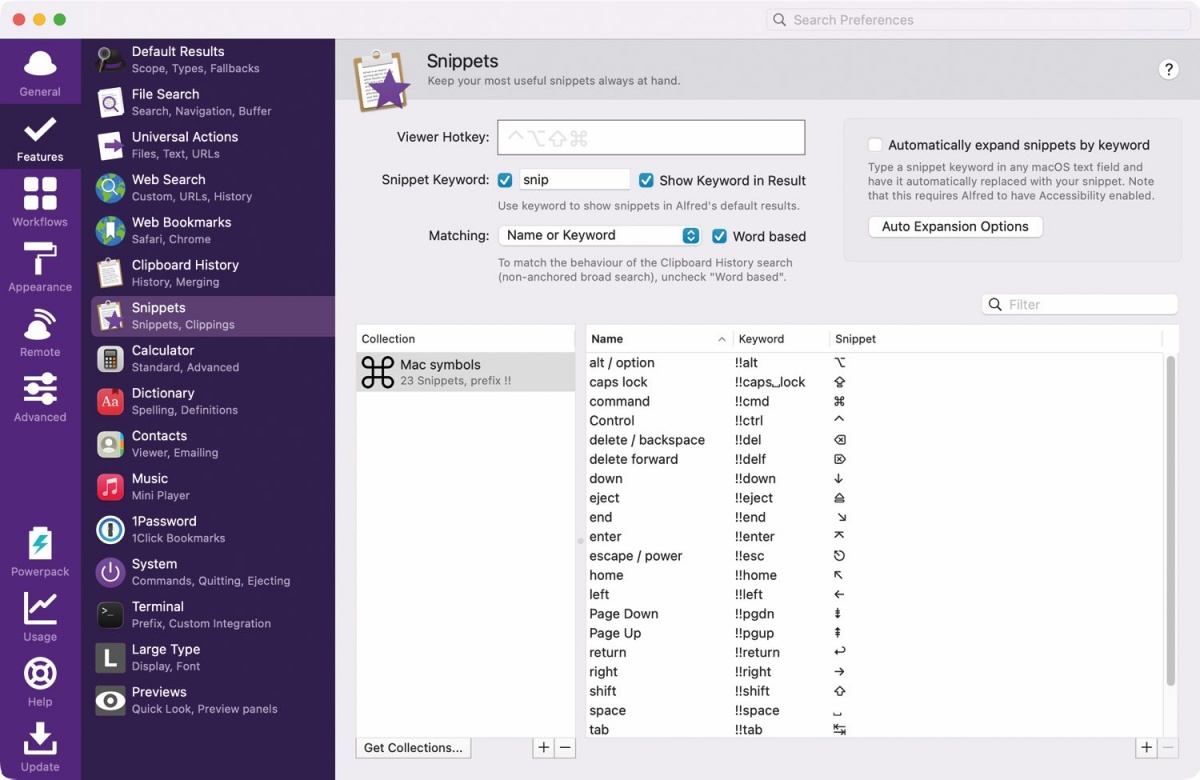1200x780 pixels.
Task: Select Clipboard History feature
Action: (x=213, y=273)
